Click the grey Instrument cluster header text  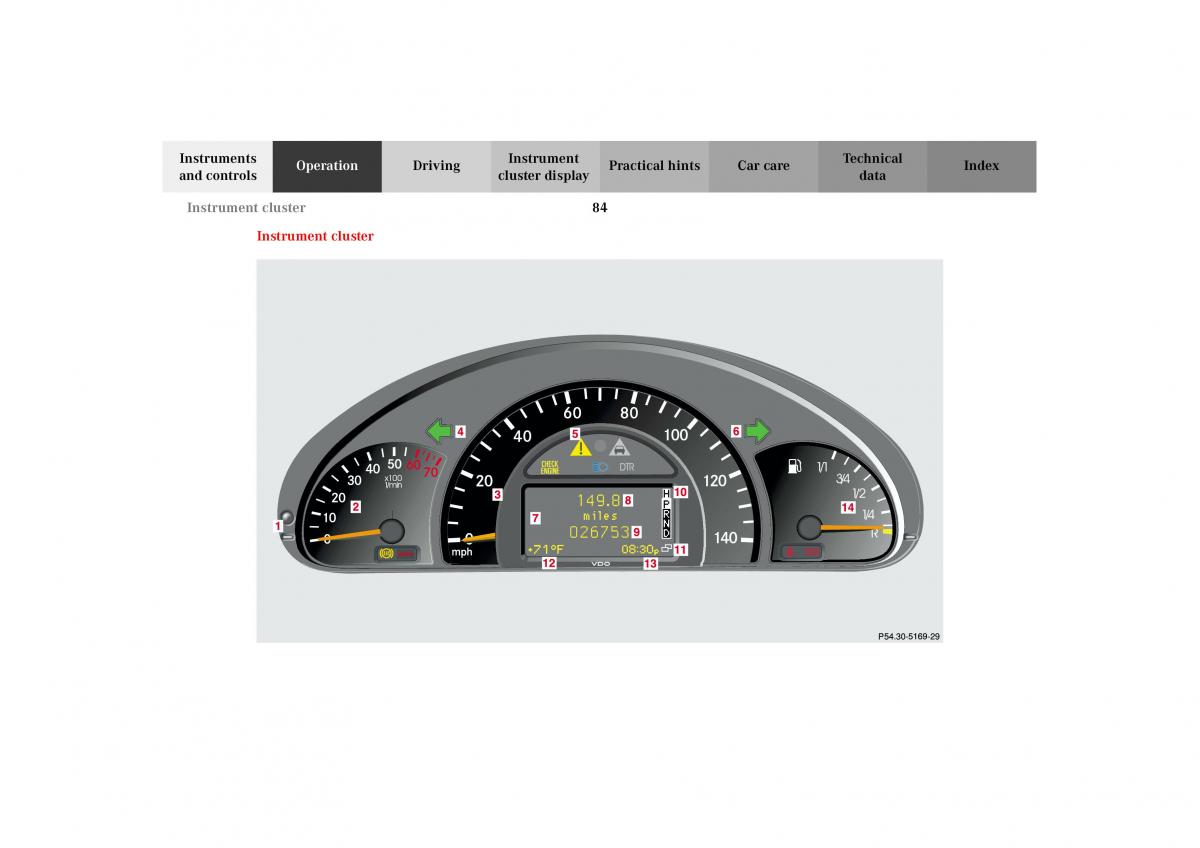[246, 208]
